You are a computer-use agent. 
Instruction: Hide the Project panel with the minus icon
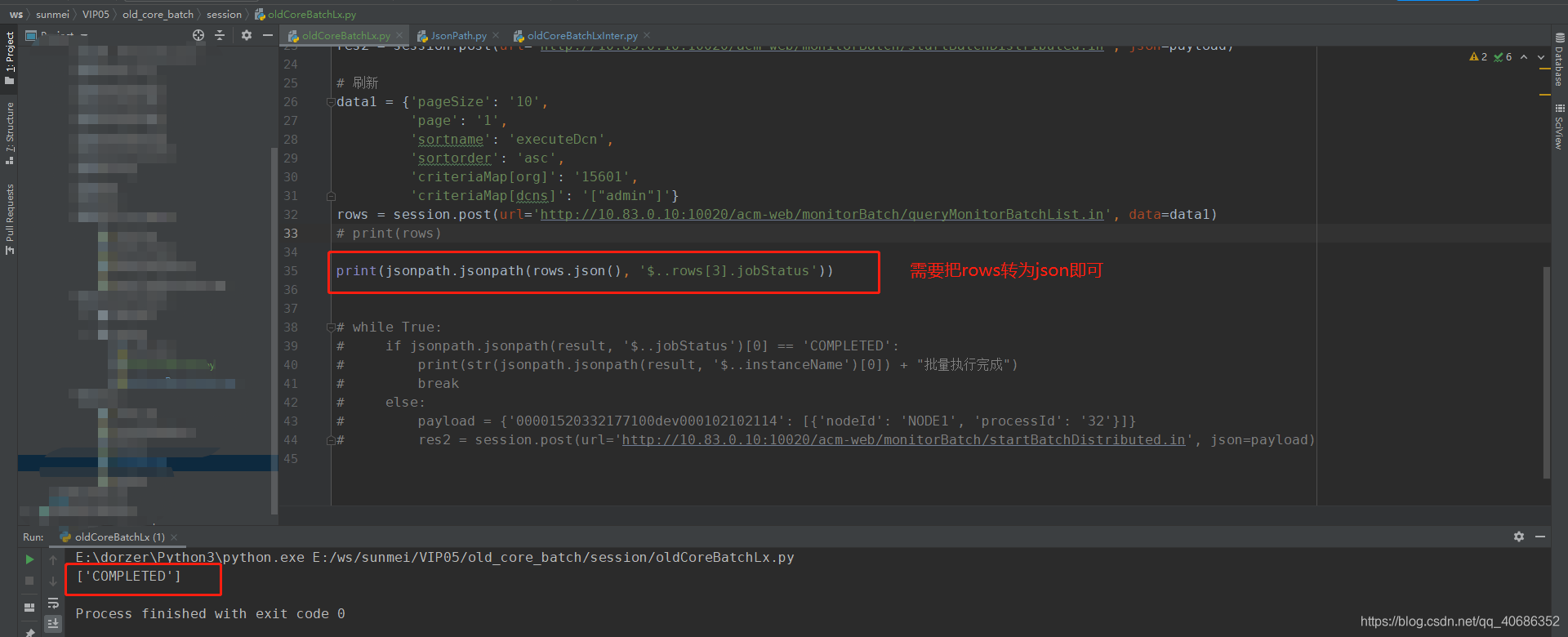(267, 35)
